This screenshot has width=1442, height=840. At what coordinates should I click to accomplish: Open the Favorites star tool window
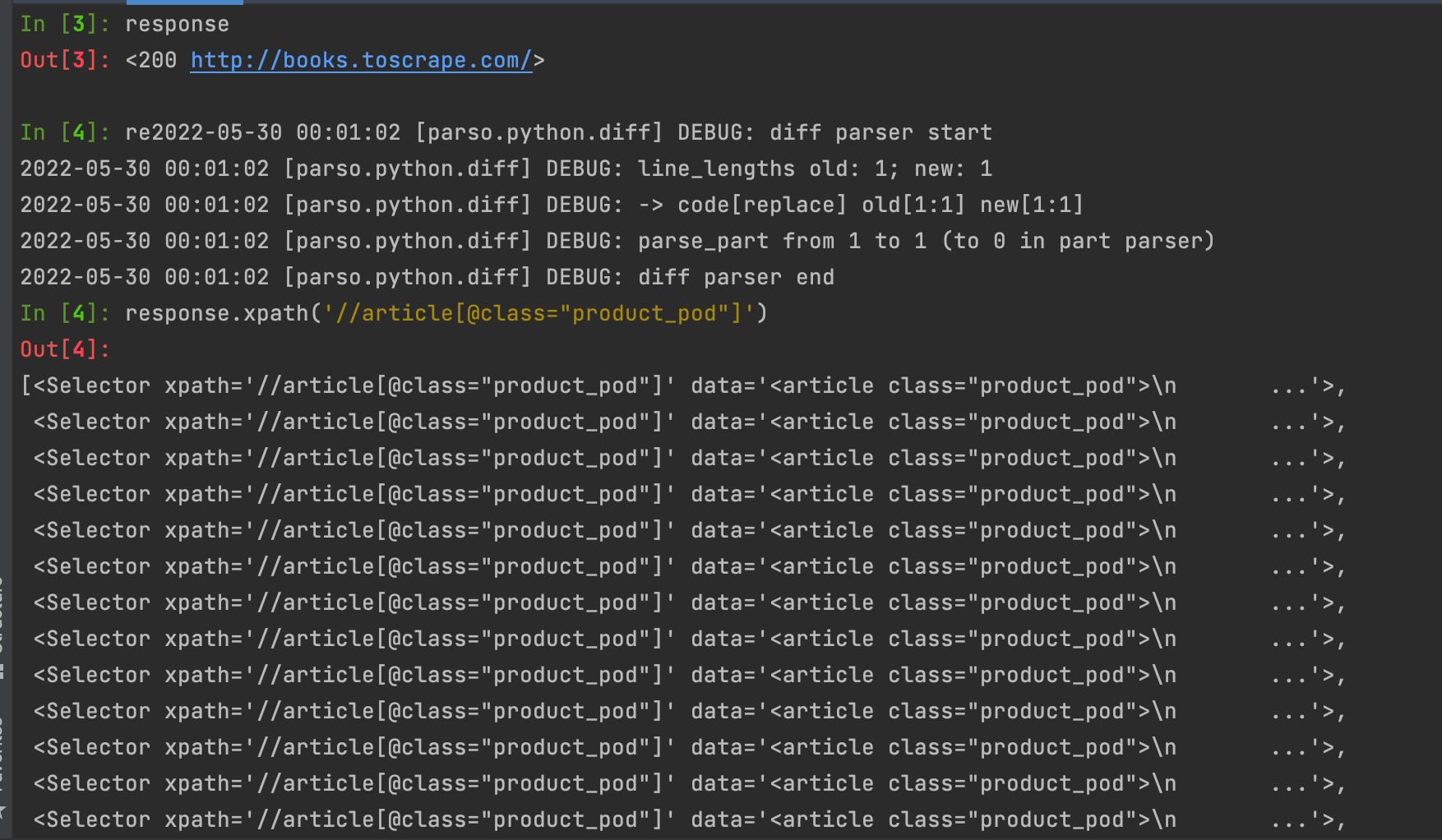pos(2,810)
